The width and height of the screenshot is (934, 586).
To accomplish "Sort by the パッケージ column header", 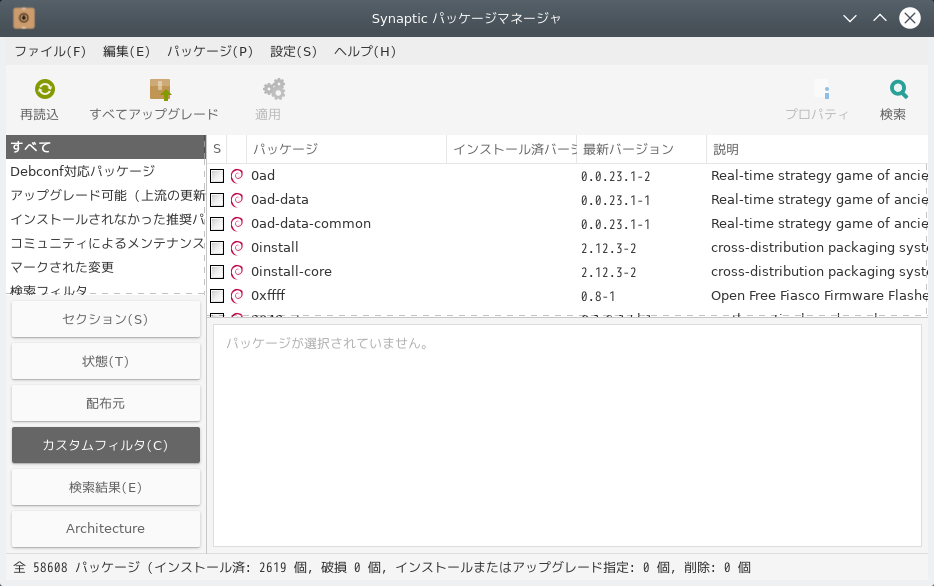I will 346,149.
